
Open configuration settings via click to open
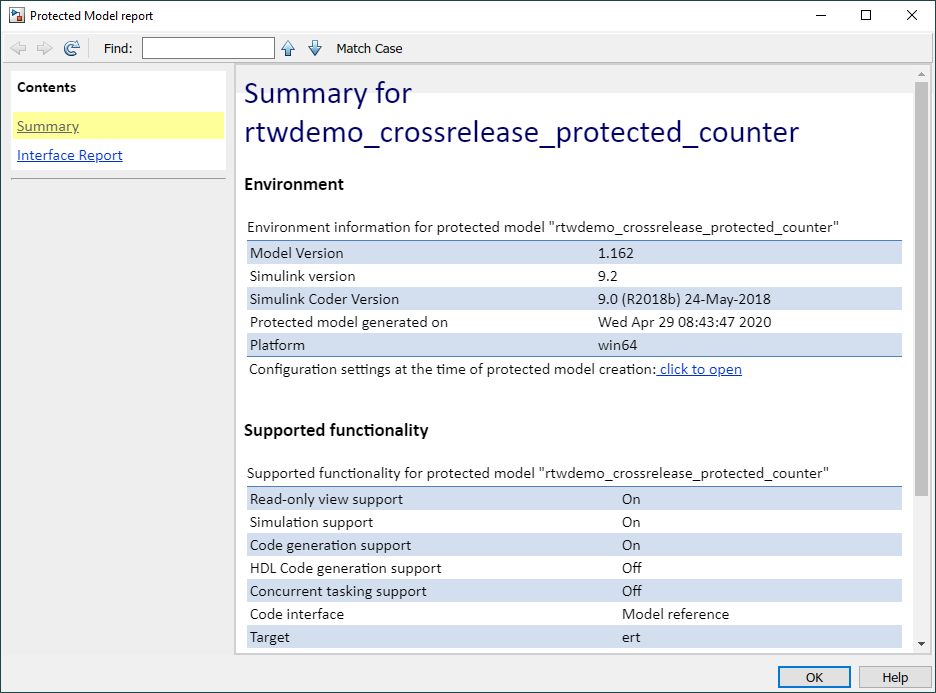pos(700,369)
